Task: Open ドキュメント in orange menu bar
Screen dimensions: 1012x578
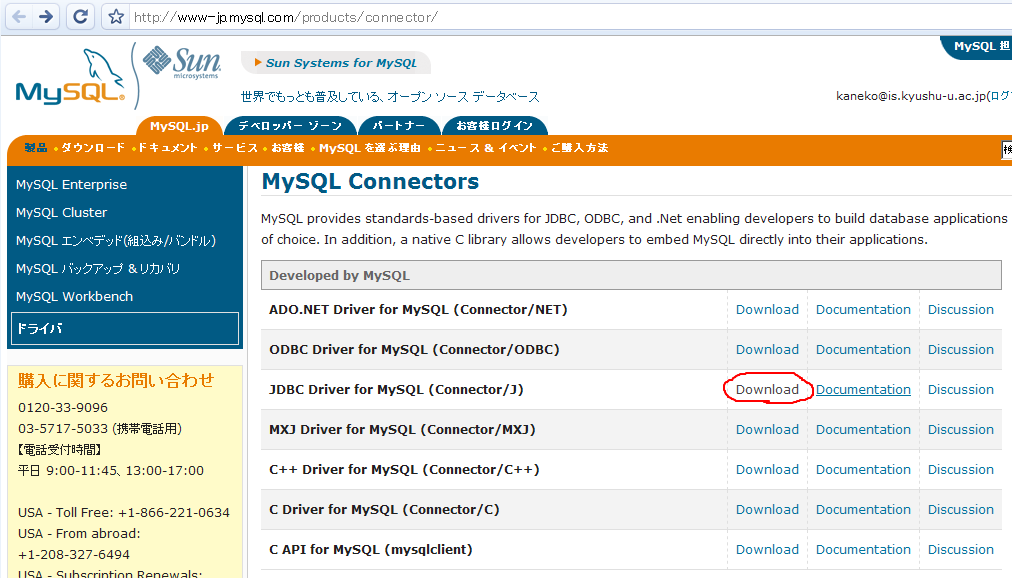Action: click(x=168, y=148)
